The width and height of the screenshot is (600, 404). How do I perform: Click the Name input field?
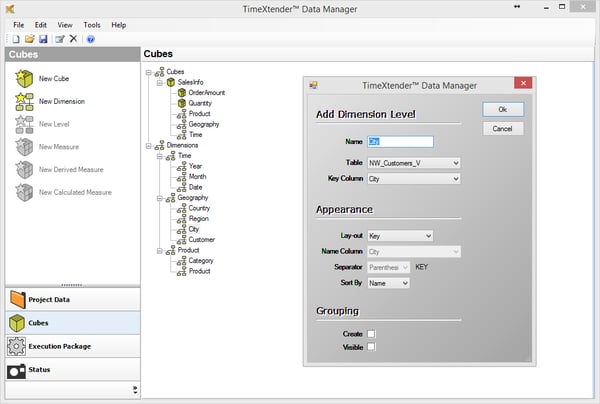pyautogui.click(x=400, y=142)
